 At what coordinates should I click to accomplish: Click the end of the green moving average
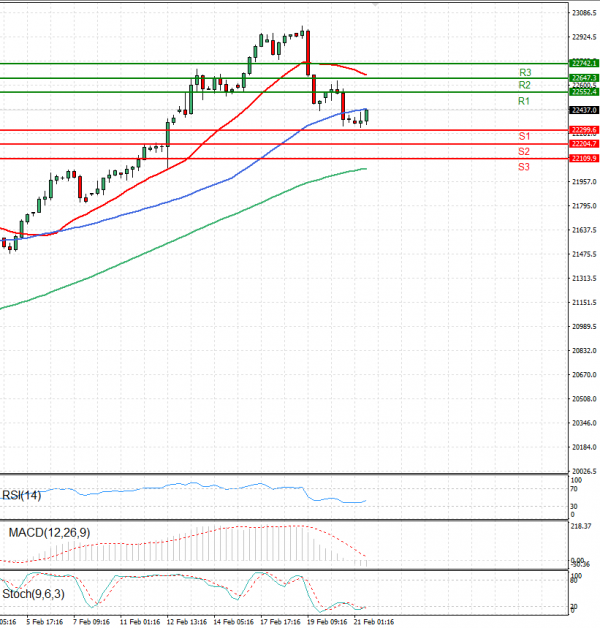pyautogui.click(x=365, y=169)
